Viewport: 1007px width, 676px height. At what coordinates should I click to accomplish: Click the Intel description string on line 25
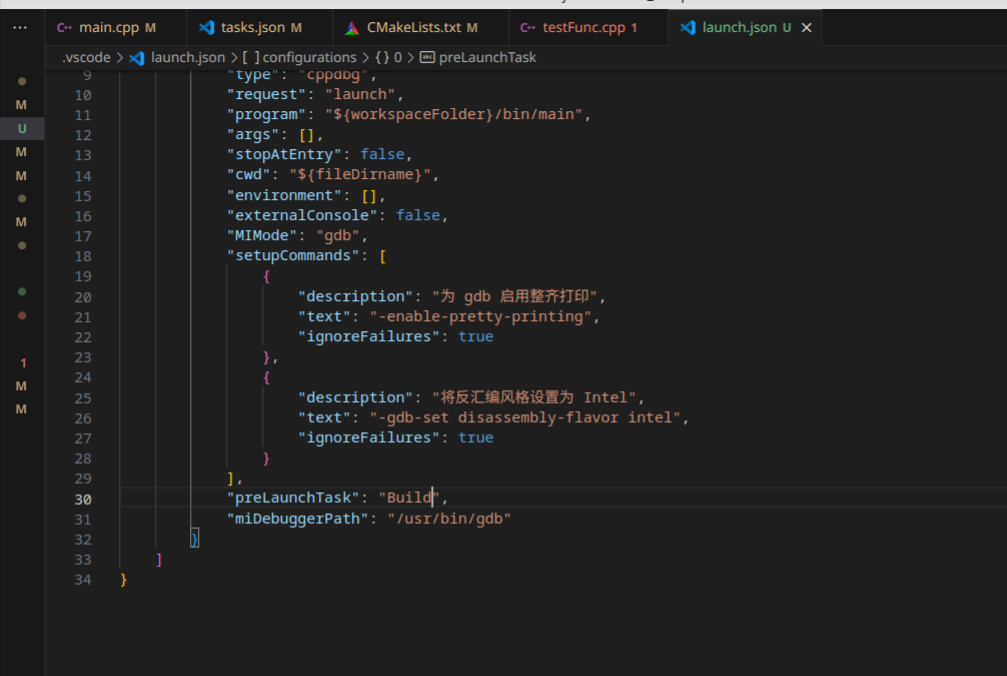tap(534, 397)
